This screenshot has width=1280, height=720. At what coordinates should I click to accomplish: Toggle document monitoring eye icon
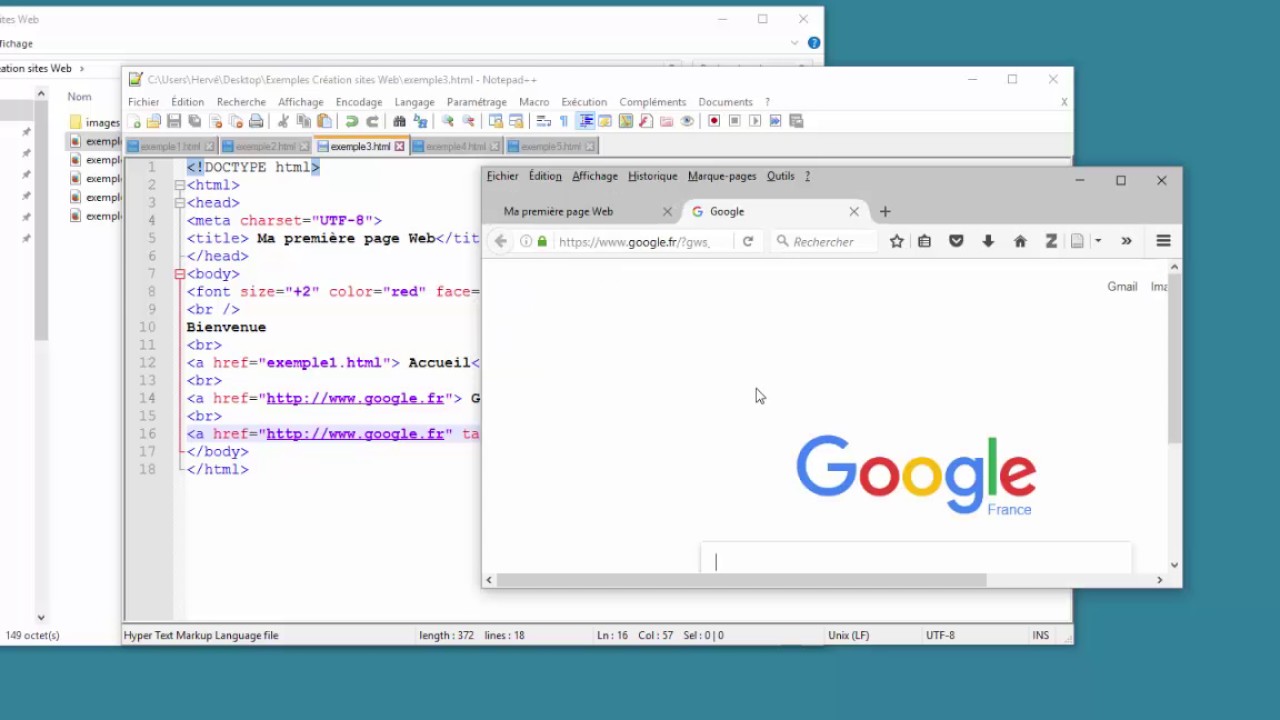point(687,121)
